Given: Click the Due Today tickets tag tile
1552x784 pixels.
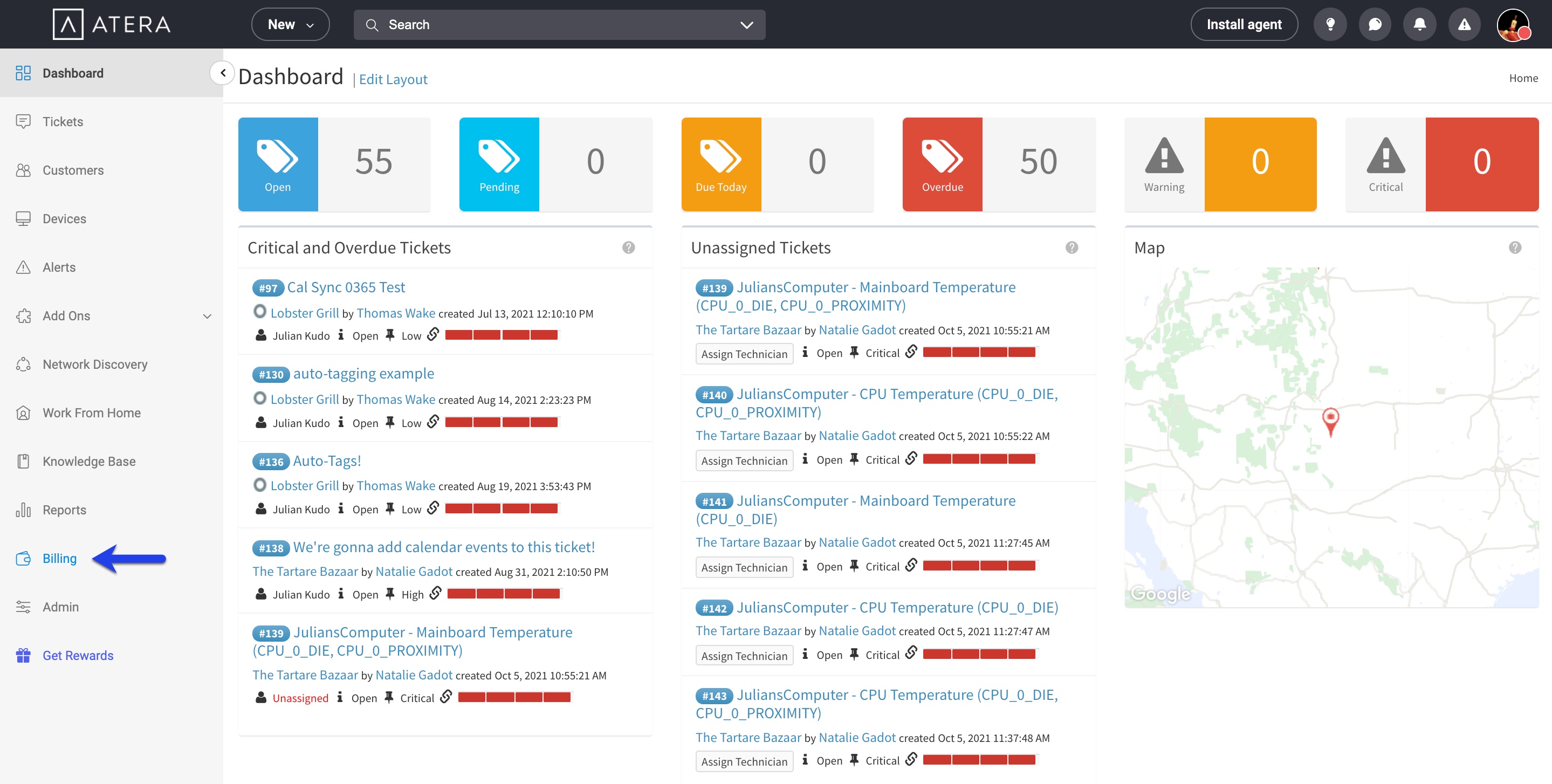Looking at the screenshot, I should [721, 164].
